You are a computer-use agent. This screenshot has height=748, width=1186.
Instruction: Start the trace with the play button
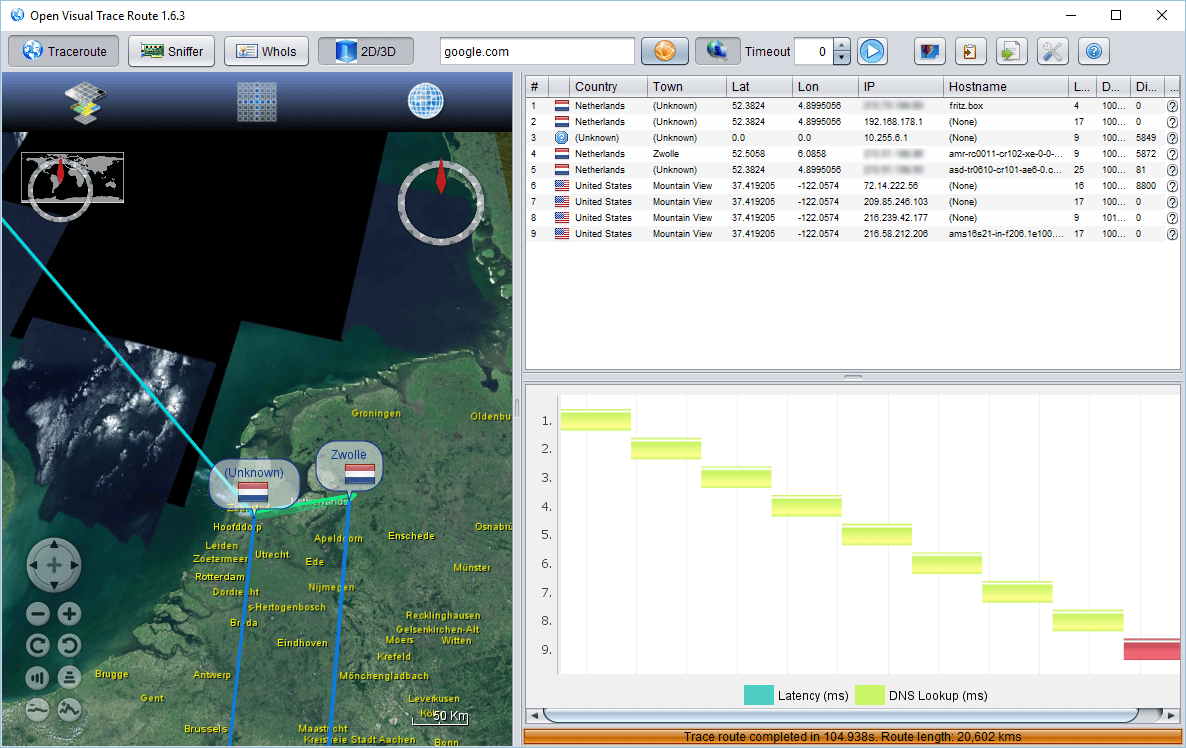tap(871, 51)
